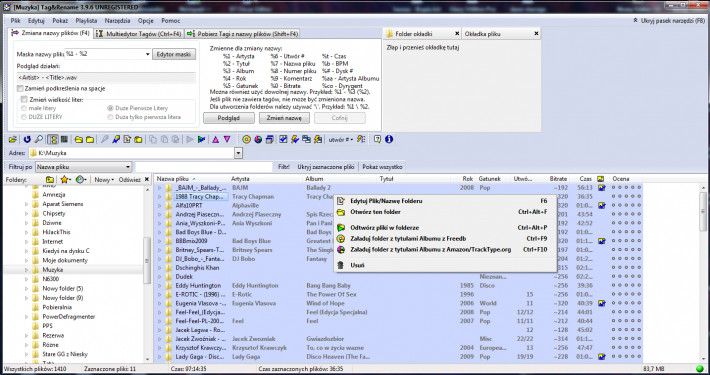Click 'Ukryj pasek narzędzi (F8)' link
Screen dimensions: 710x375
click(x=669, y=21)
